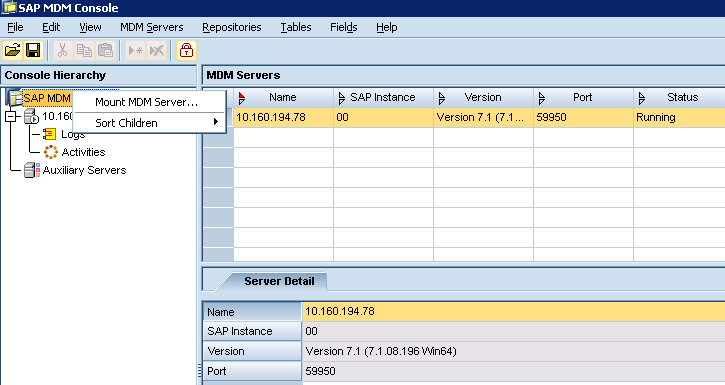
Task: Open the Tables menu
Action: click(296, 27)
